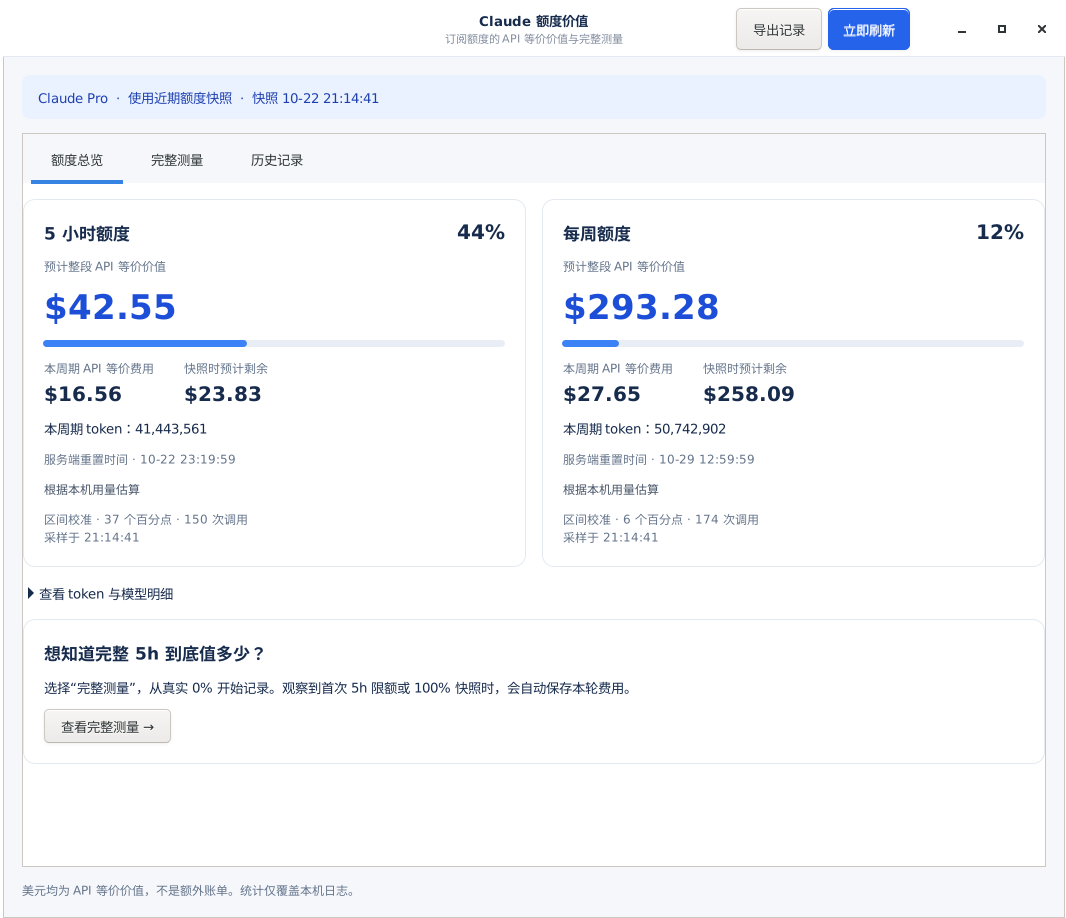Click the 5 小时额度 heading
Screen dimensions: 1066x918
point(87,234)
